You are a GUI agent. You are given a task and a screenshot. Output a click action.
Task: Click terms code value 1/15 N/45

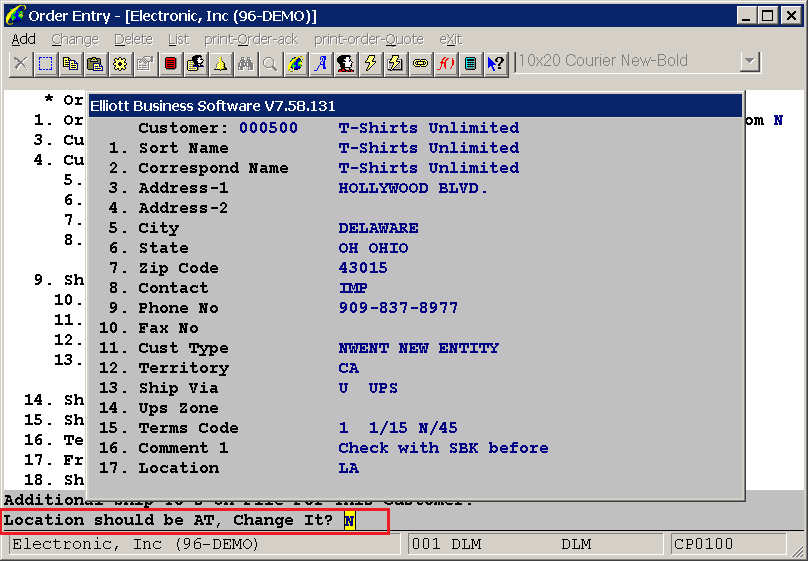tap(413, 428)
